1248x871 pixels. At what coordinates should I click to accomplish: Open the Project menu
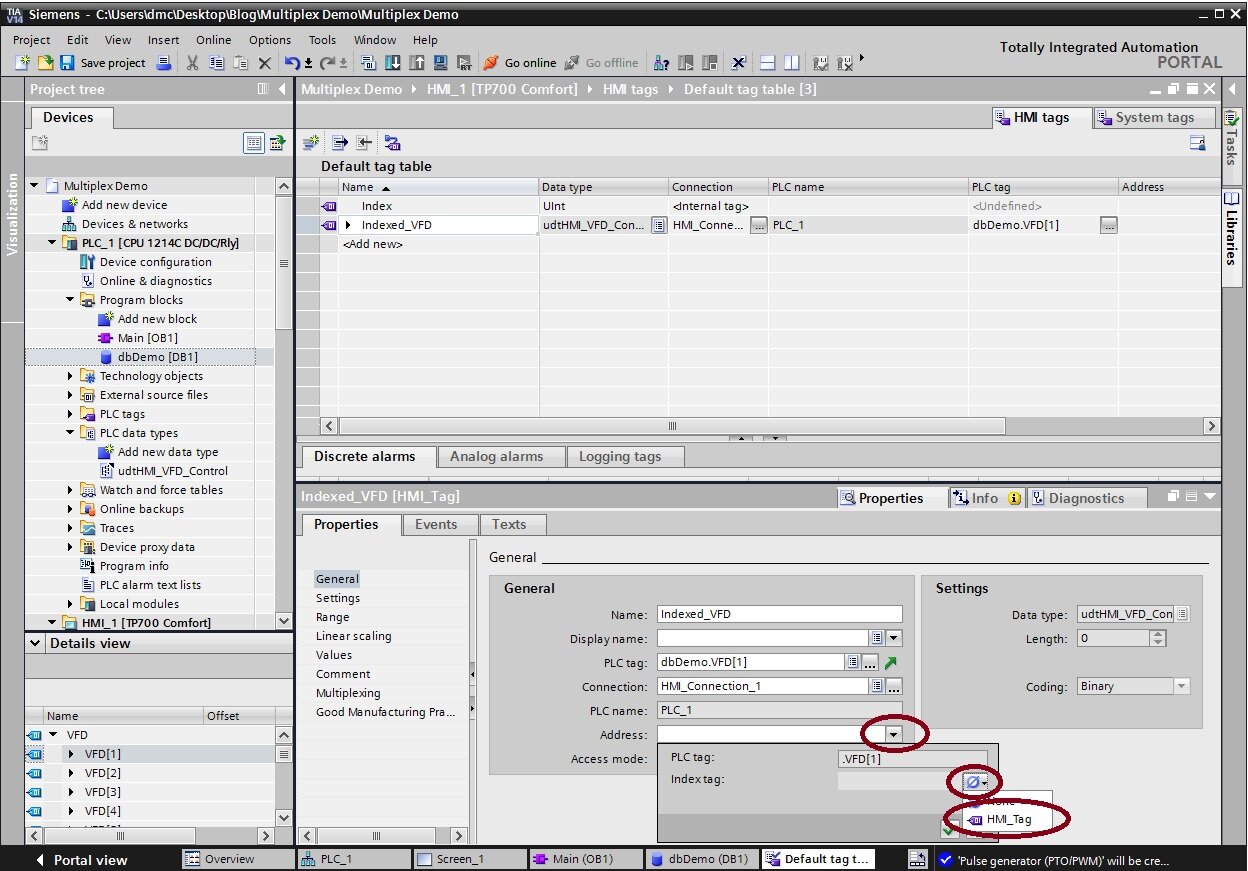(x=31, y=40)
